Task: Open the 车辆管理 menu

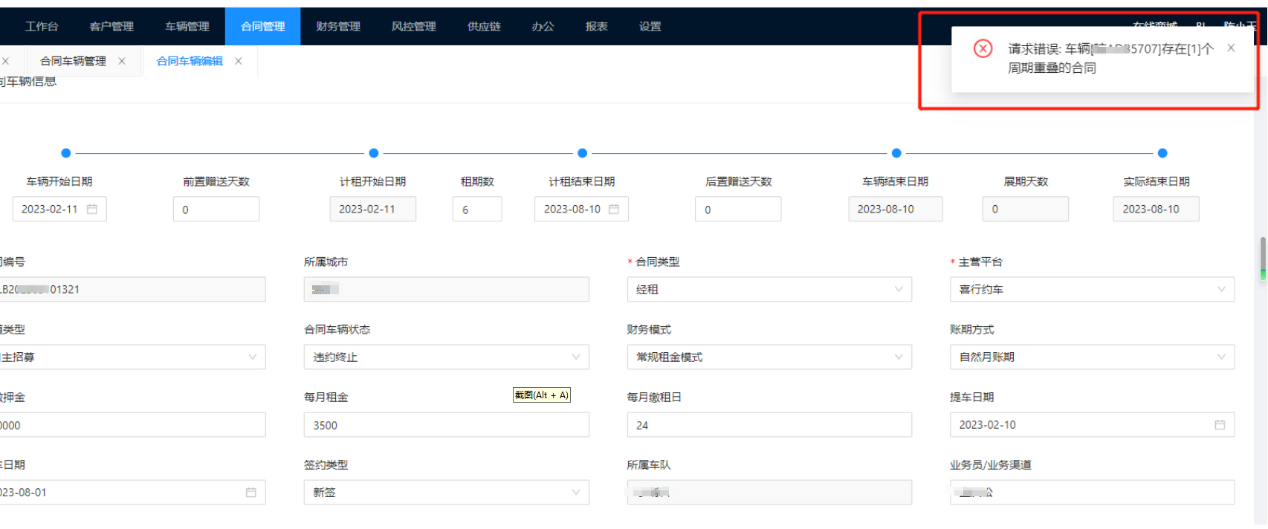Action: click(187, 27)
